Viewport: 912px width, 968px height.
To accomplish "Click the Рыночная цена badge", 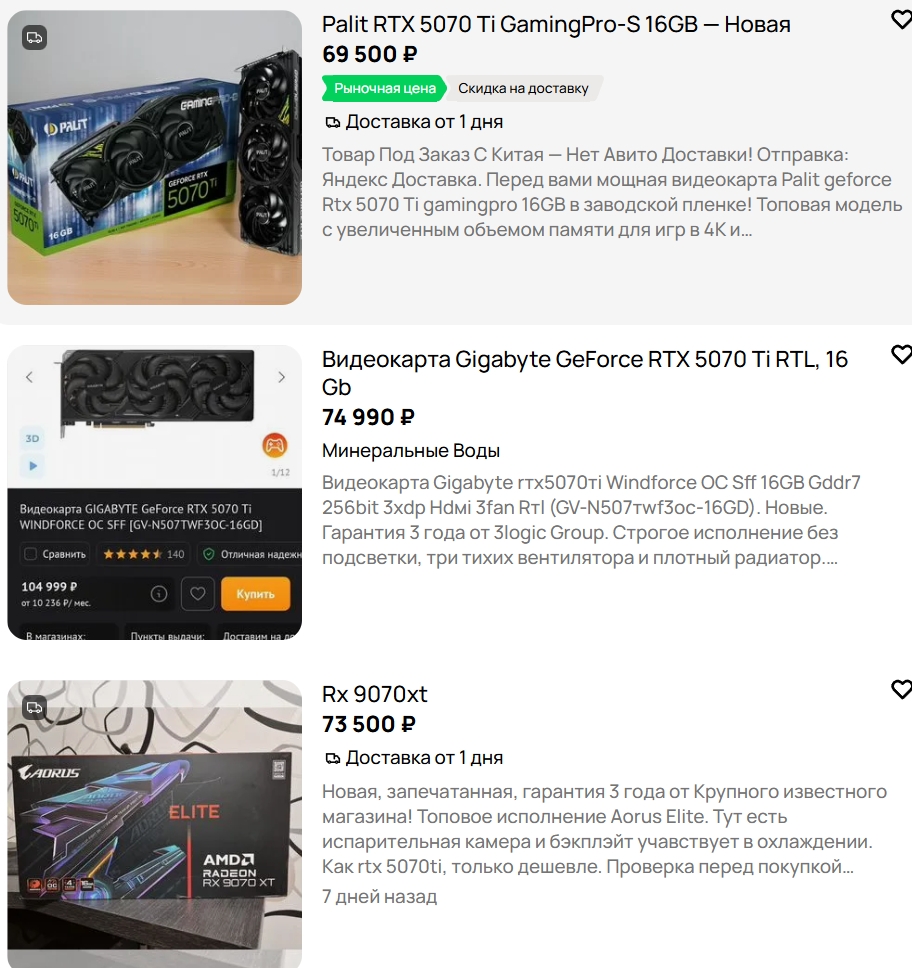I will (x=384, y=88).
